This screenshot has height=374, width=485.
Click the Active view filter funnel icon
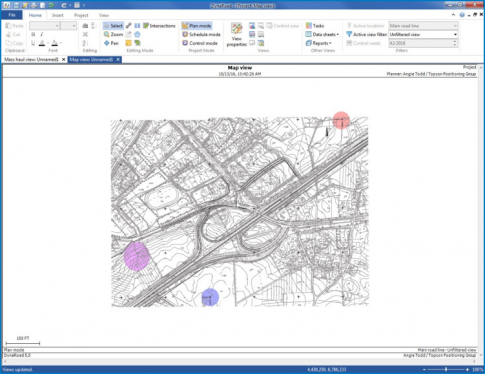point(349,34)
